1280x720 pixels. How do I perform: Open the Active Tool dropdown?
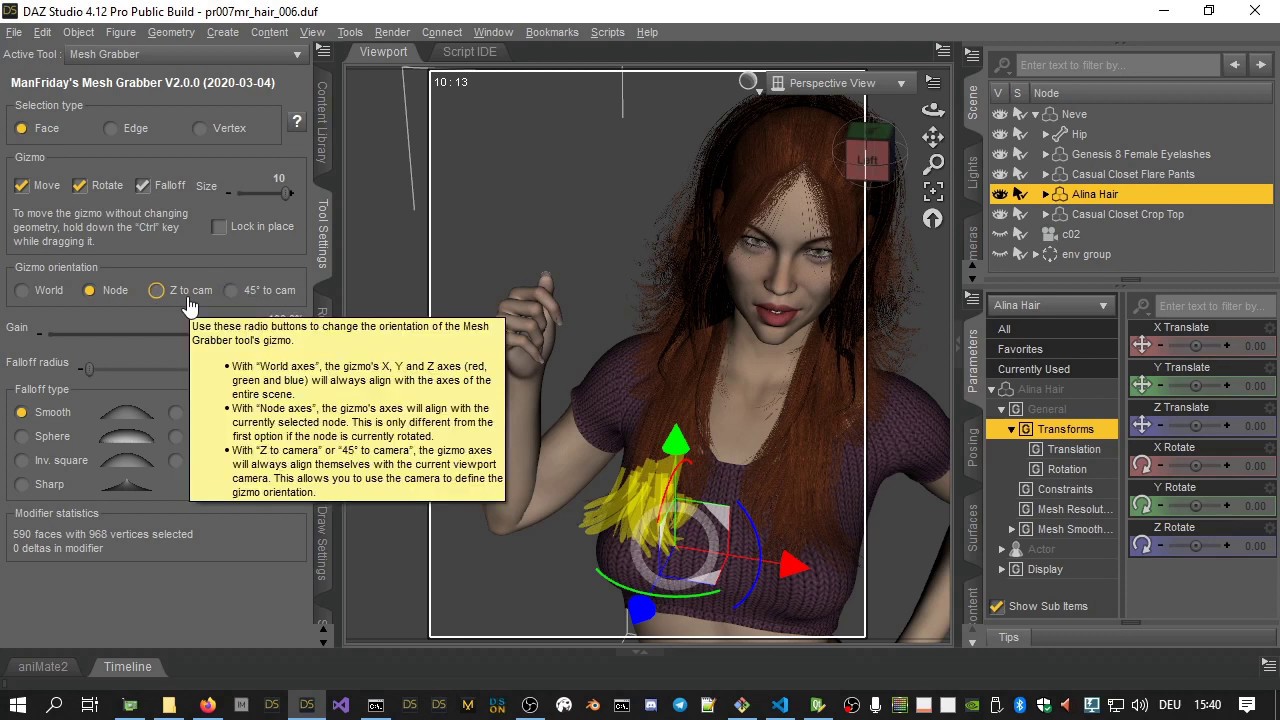[x=185, y=54]
